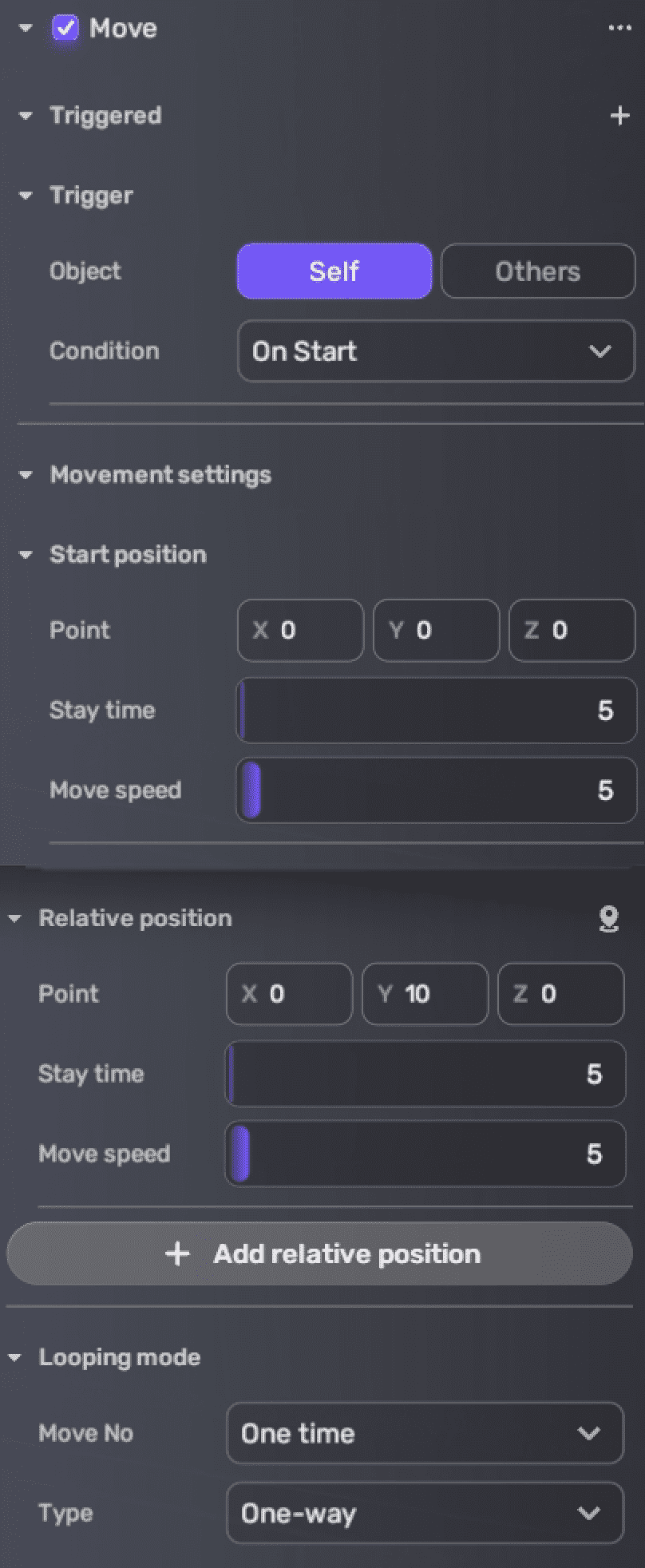Click the Y field showing 10 in Relative position
The height and width of the screenshot is (1568, 645).
pyautogui.click(x=424, y=994)
